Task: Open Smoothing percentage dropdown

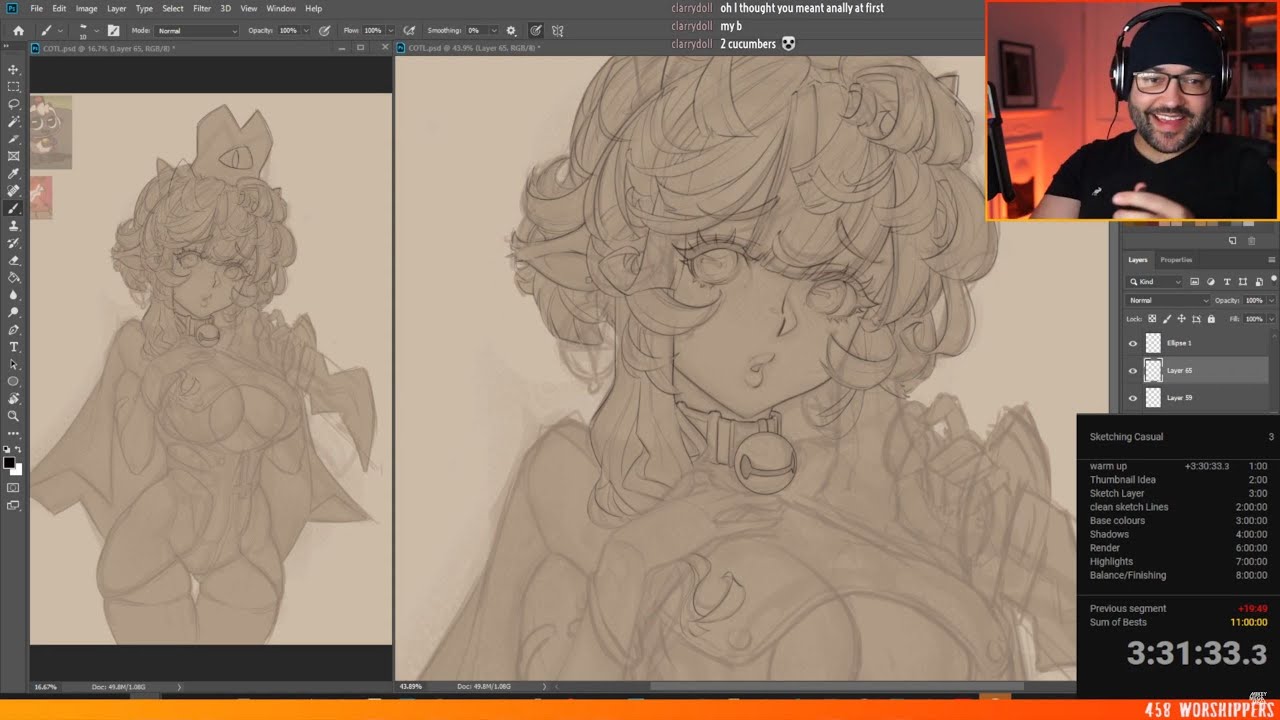Action: coord(494,31)
